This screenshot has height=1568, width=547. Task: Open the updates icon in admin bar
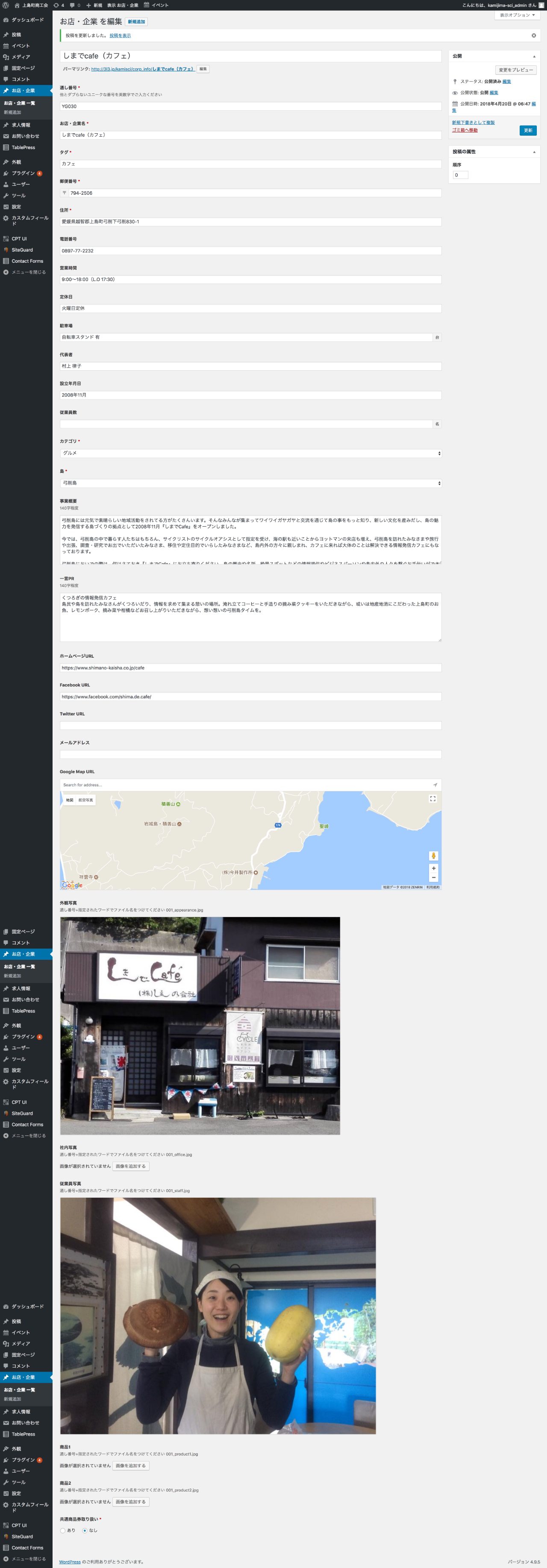click(x=59, y=5)
